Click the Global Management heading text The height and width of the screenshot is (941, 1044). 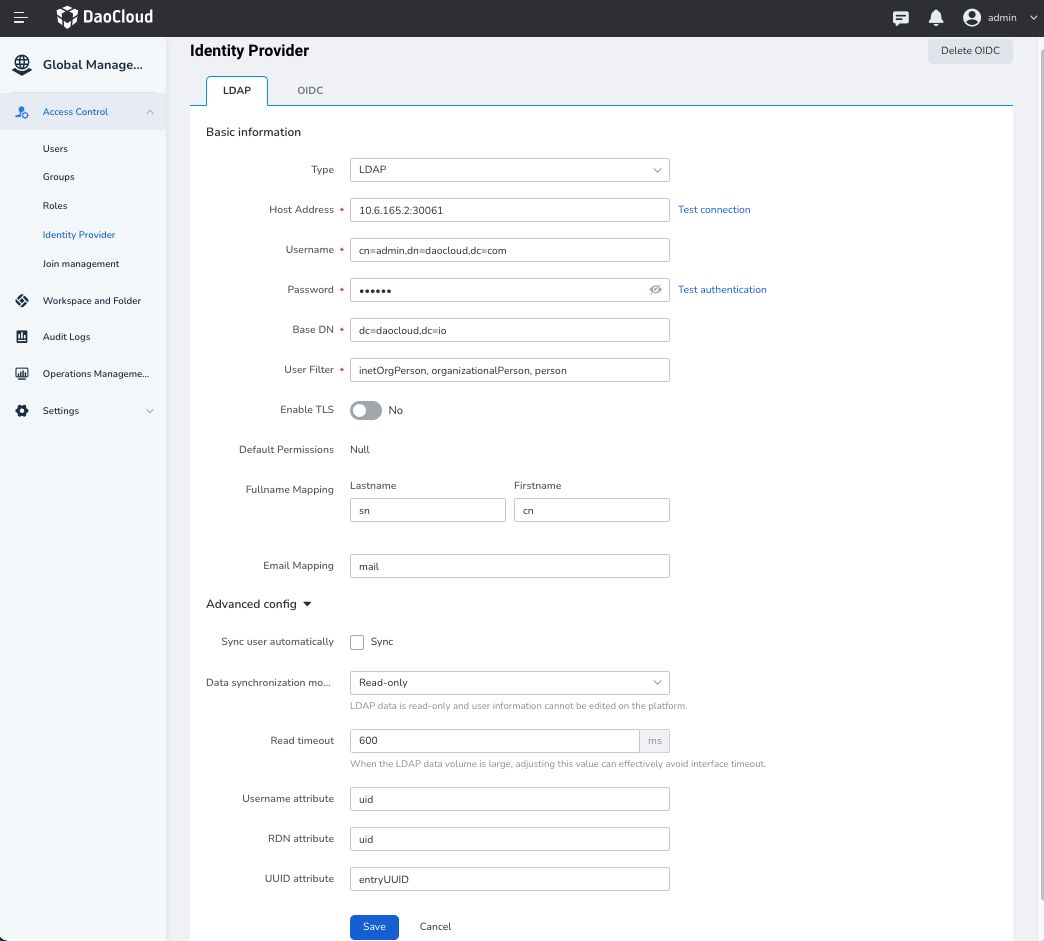93,65
